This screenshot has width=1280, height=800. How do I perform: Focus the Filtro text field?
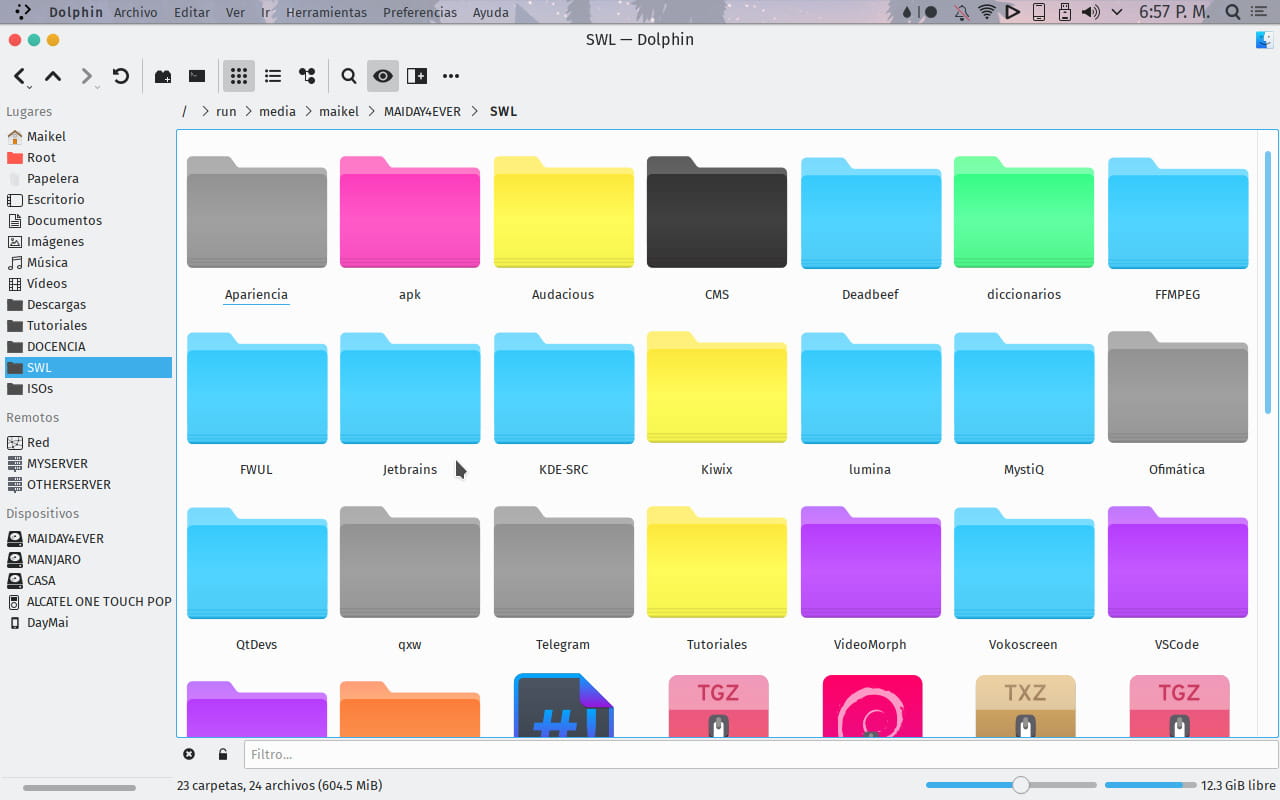761,754
